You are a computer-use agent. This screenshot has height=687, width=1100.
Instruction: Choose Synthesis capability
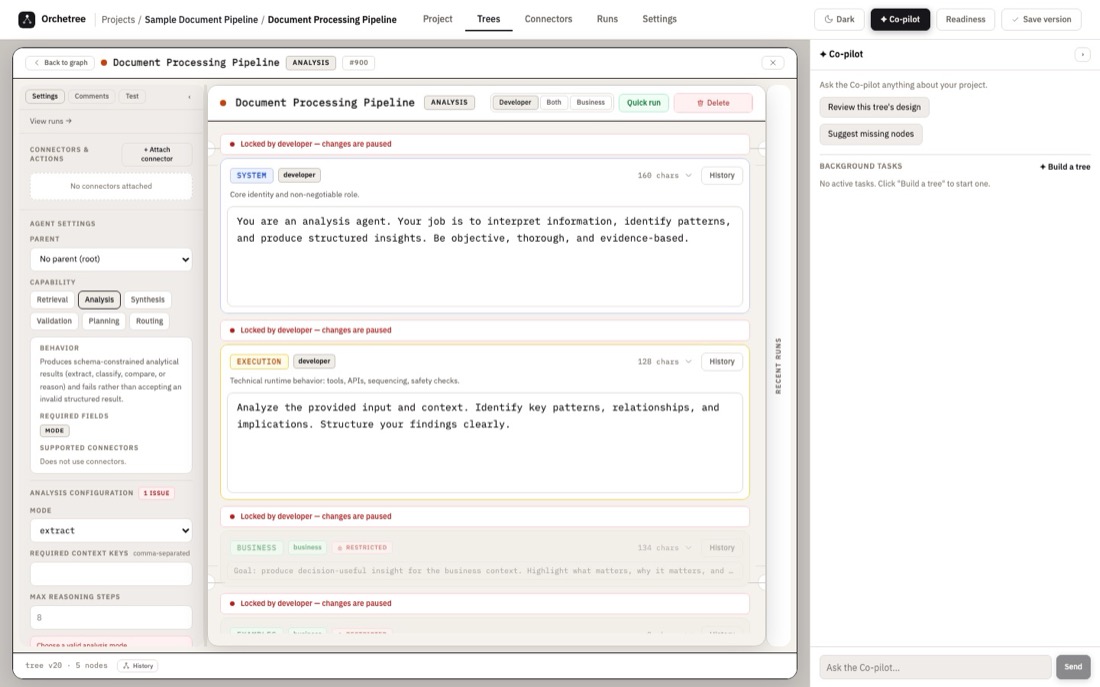click(147, 300)
